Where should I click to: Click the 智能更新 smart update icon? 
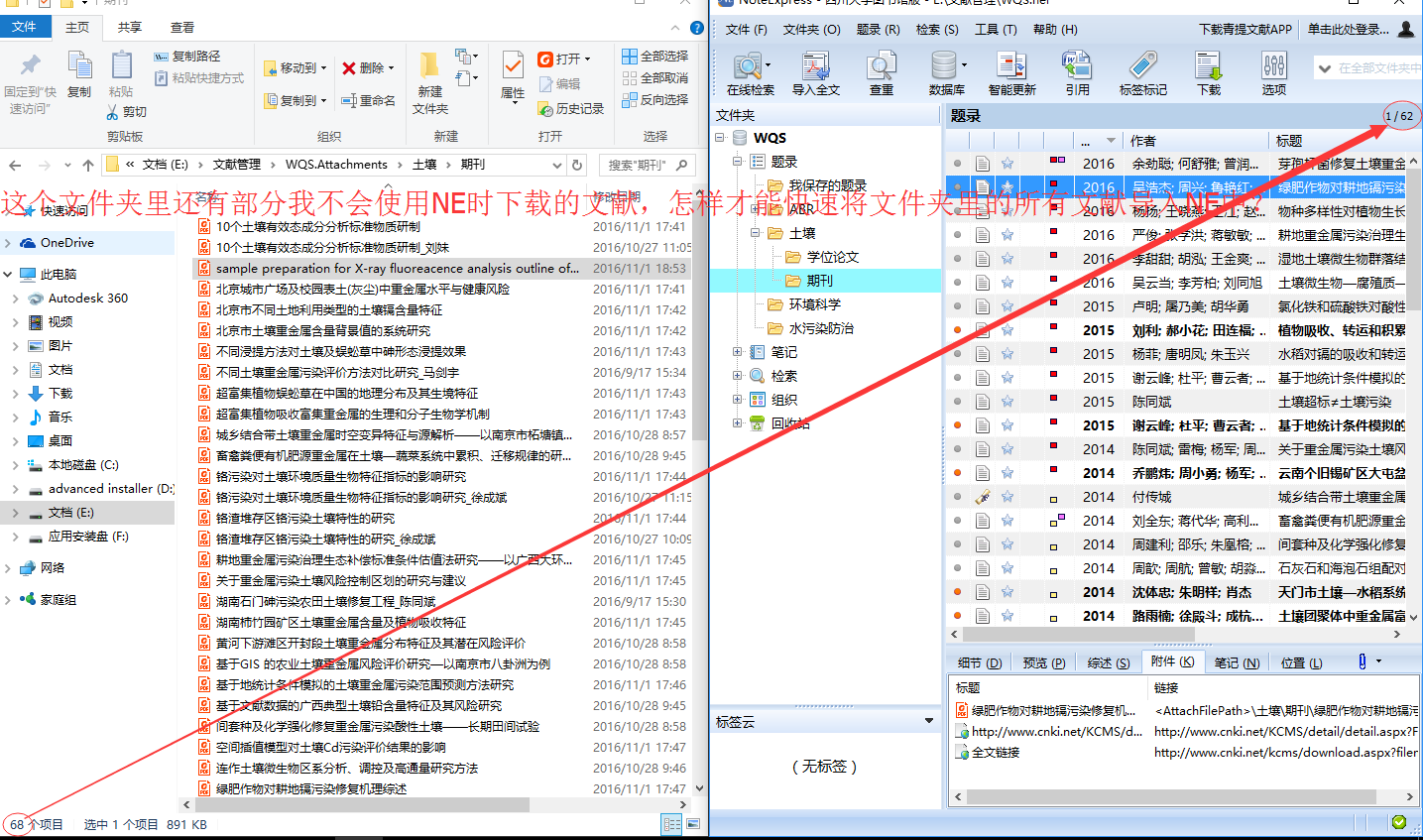[1011, 73]
